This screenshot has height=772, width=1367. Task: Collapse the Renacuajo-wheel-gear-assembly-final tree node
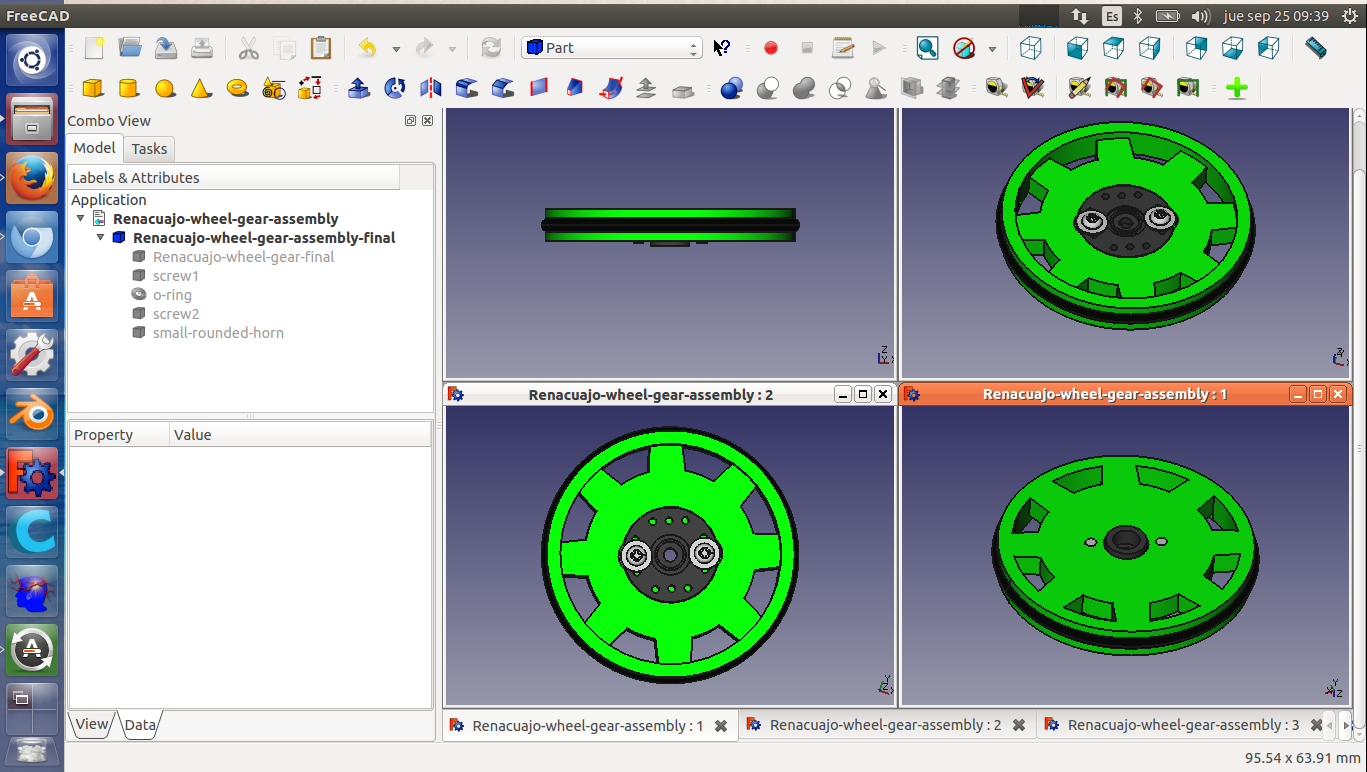tap(101, 238)
